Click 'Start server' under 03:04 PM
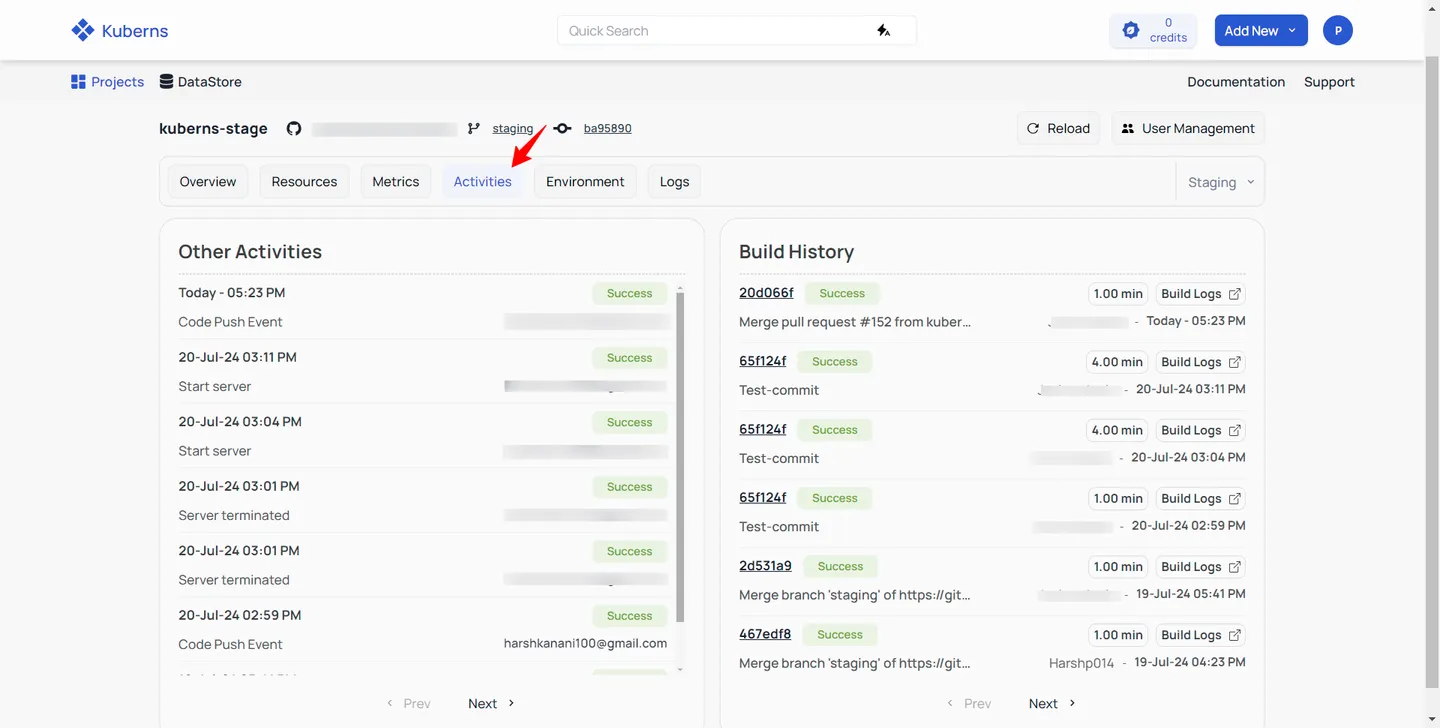The height and width of the screenshot is (728, 1440). [215, 451]
